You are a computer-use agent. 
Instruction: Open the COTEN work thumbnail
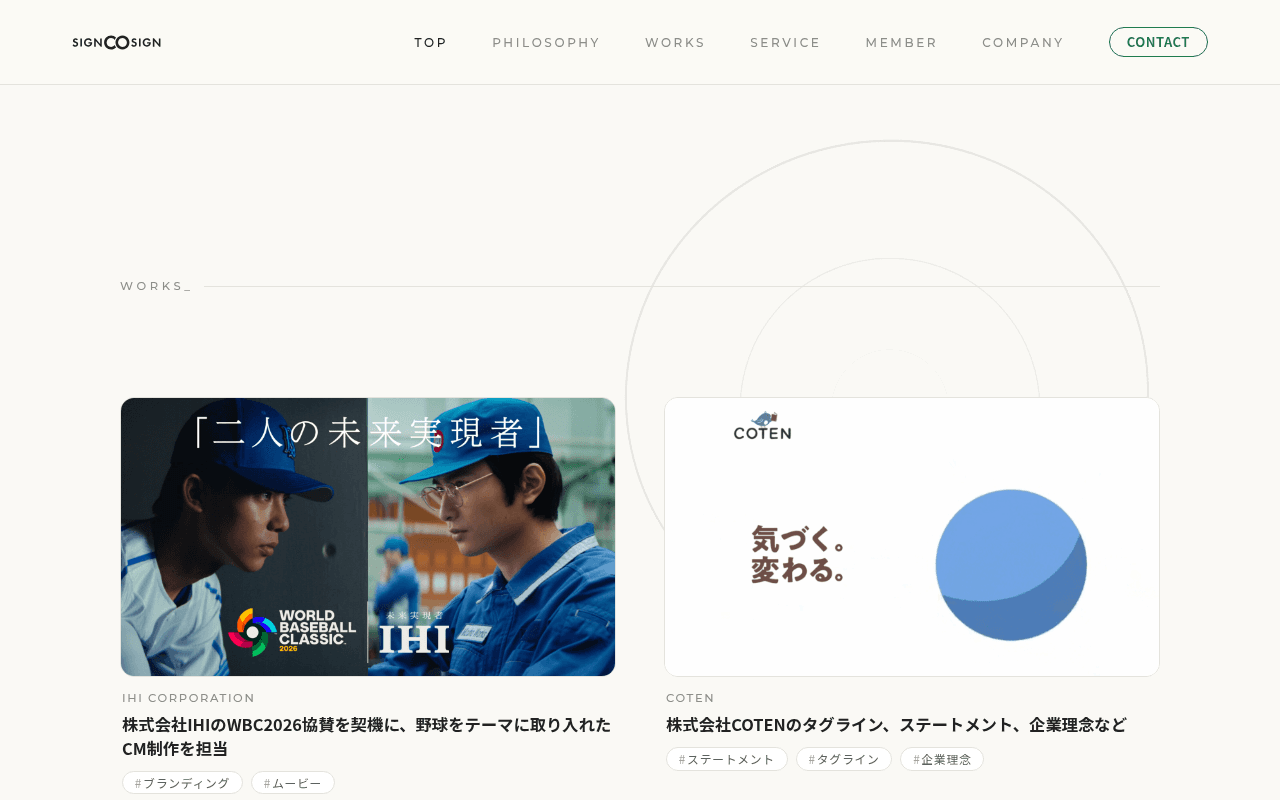coord(912,537)
